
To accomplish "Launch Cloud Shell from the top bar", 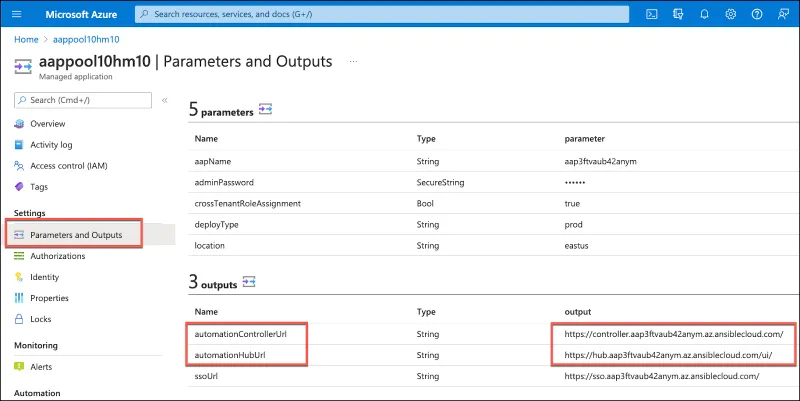I will click(x=652, y=14).
